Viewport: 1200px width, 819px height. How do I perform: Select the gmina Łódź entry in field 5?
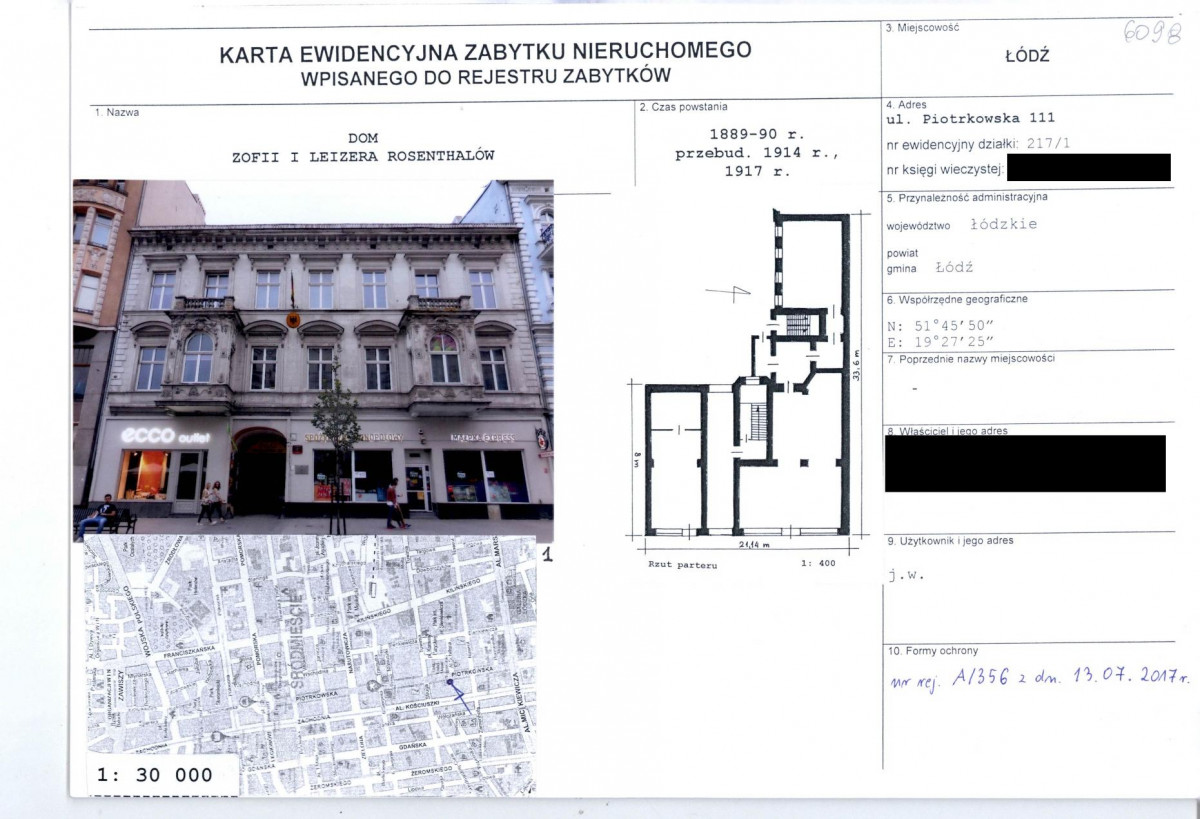pos(930,268)
